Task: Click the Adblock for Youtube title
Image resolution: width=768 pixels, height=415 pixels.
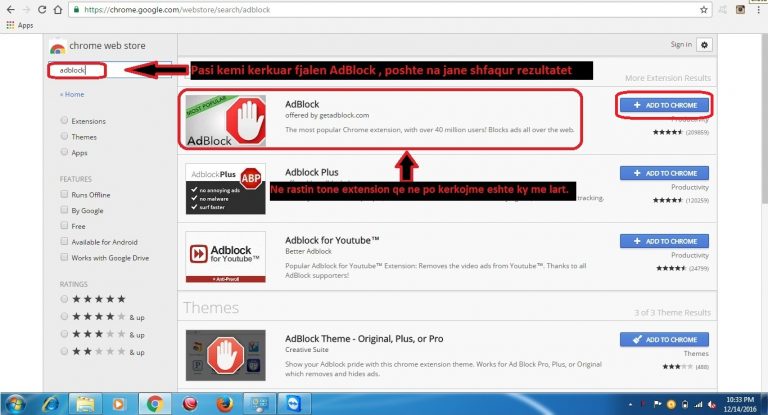Action: (332, 241)
